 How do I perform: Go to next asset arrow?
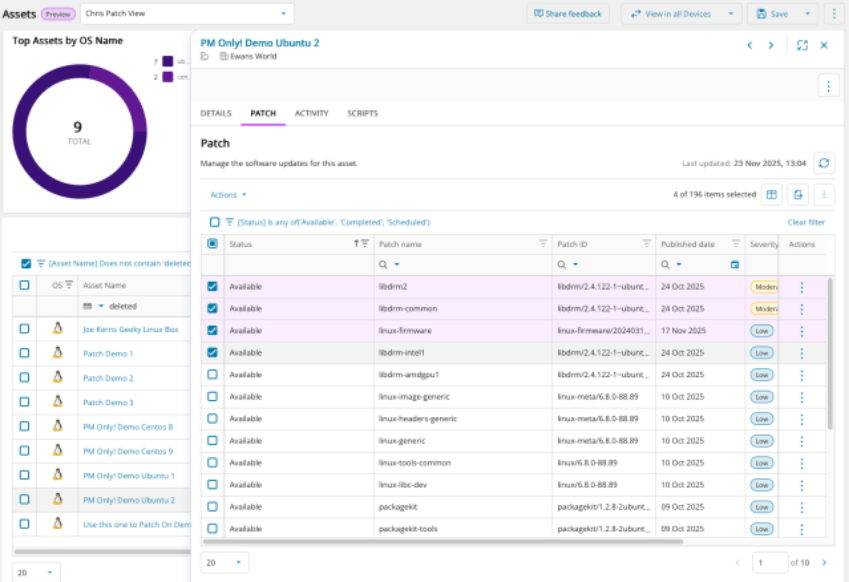[x=770, y=45]
